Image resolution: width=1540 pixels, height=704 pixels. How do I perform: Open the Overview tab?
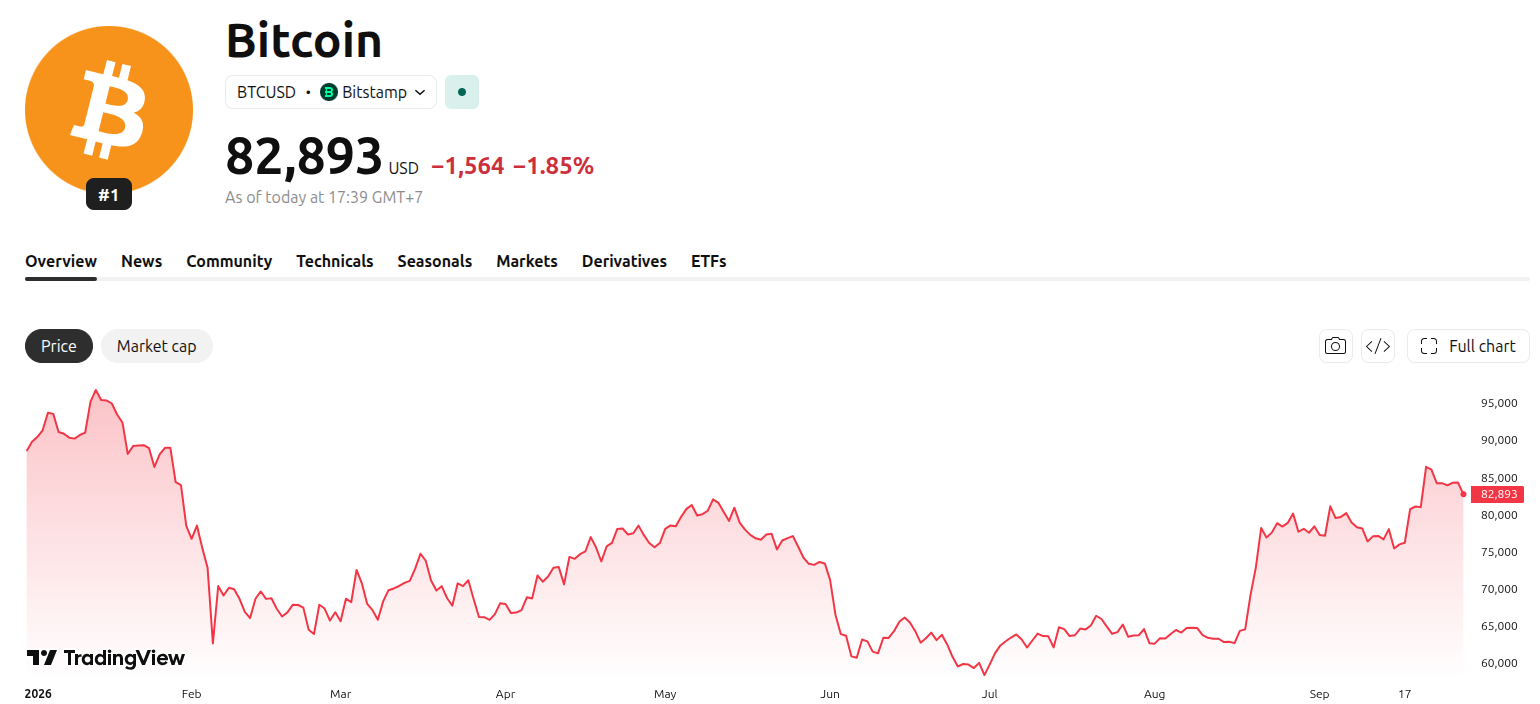coord(61,261)
